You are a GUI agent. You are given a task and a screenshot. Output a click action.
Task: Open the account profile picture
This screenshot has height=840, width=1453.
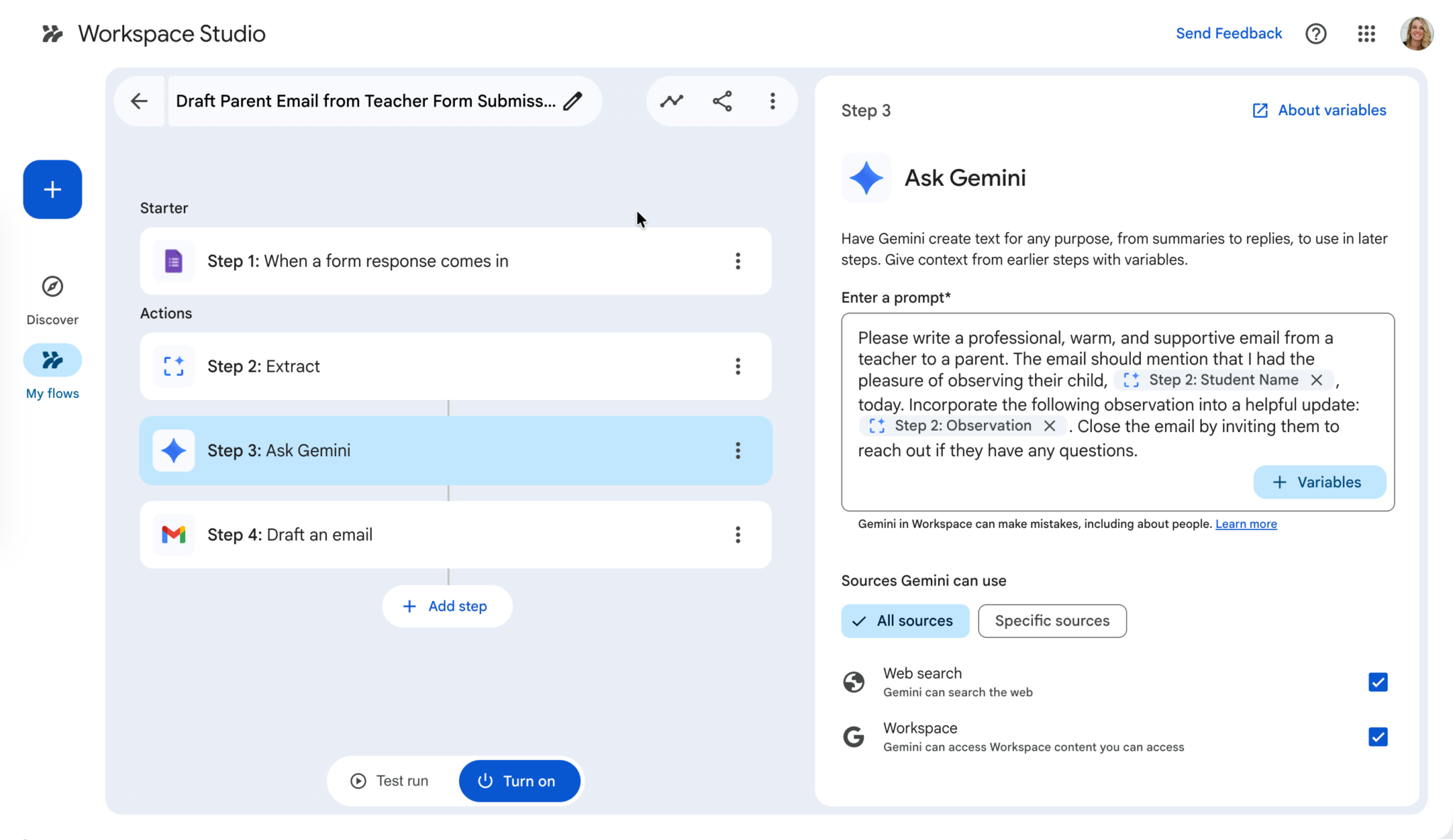click(1416, 33)
